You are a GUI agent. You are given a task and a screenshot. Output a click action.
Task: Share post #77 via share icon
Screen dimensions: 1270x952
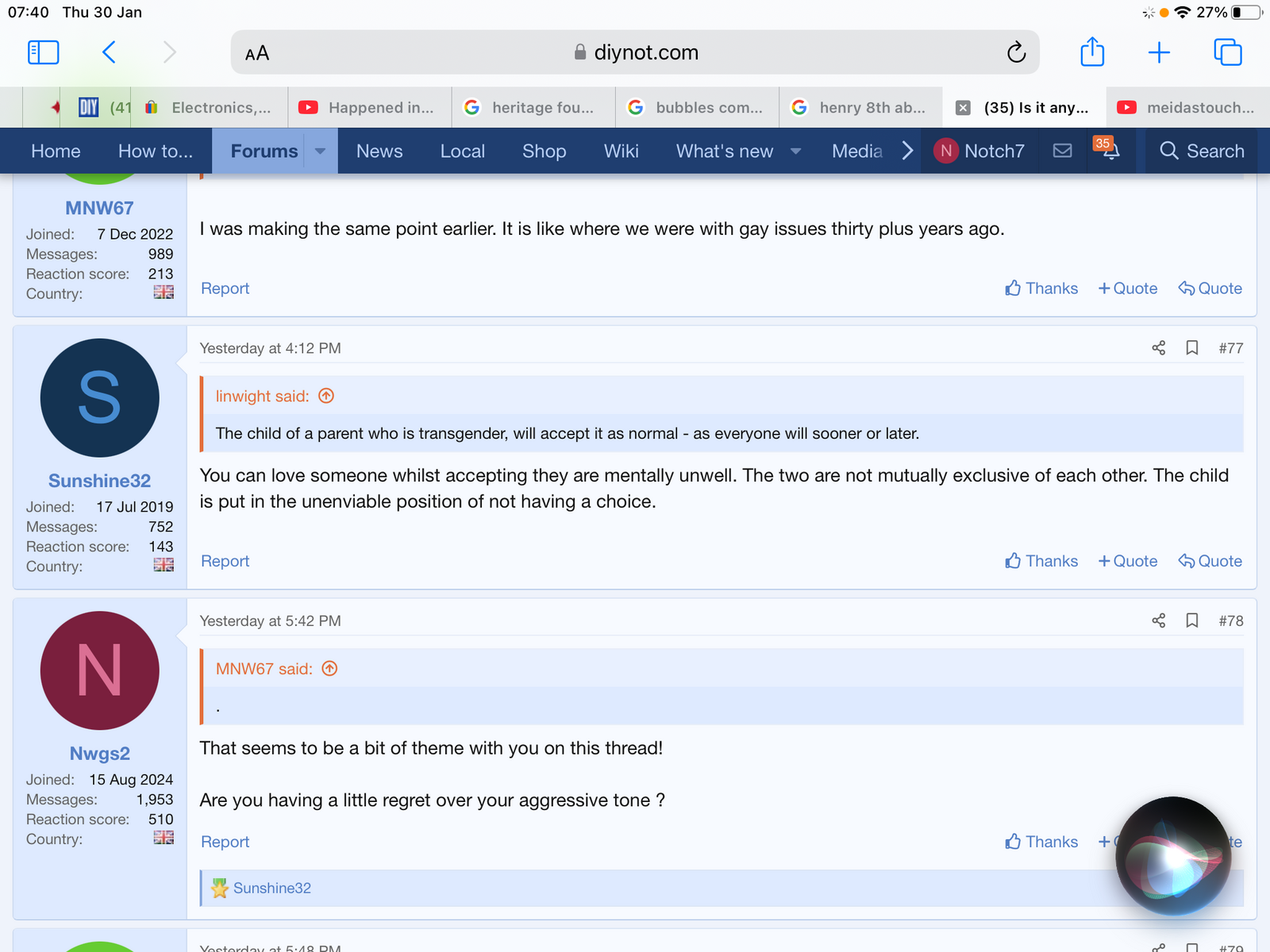click(1158, 348)
